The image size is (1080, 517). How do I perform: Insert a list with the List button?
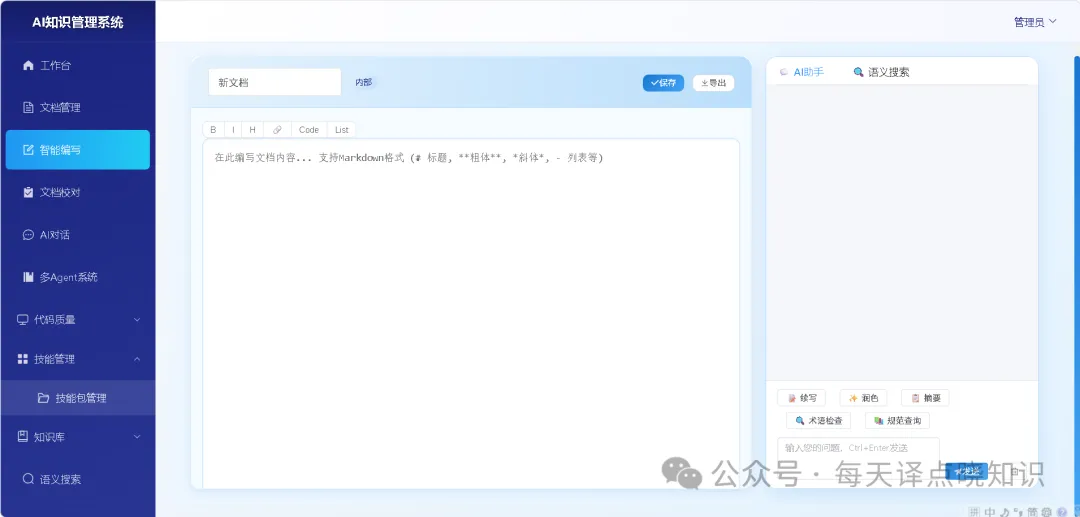click(x=342, y=129)
